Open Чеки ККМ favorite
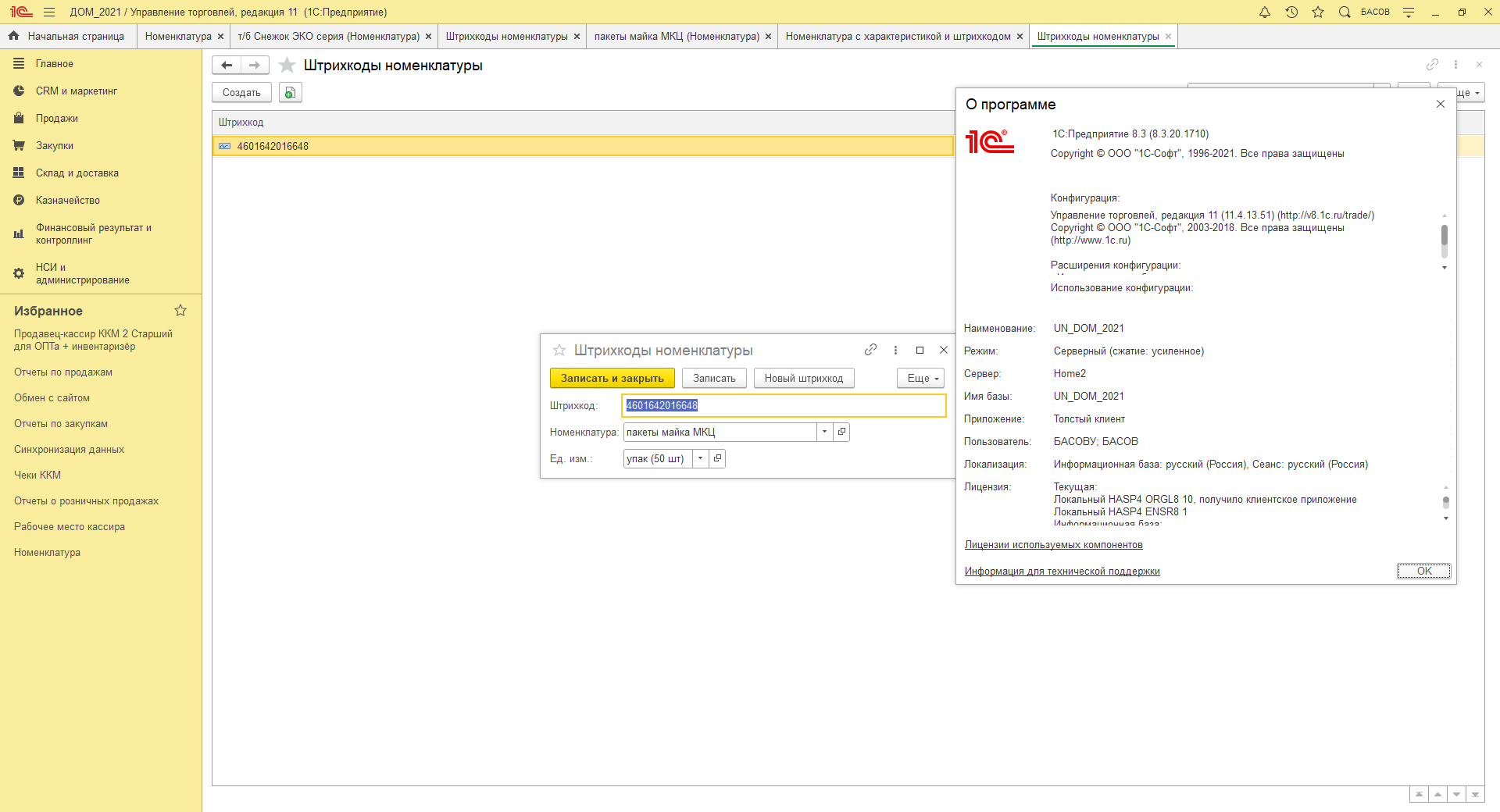This screenshot has width=1500, height=812. (x=37, y=475)
